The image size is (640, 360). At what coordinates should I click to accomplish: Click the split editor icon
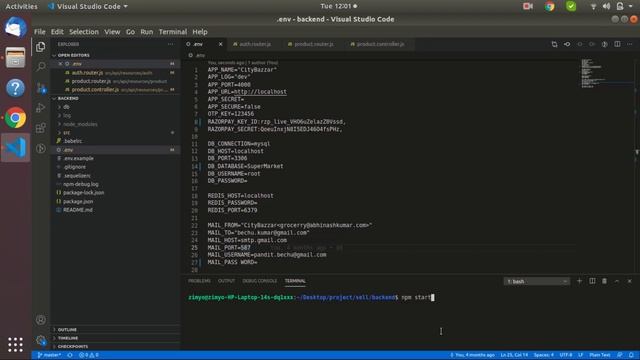point(617,44)
